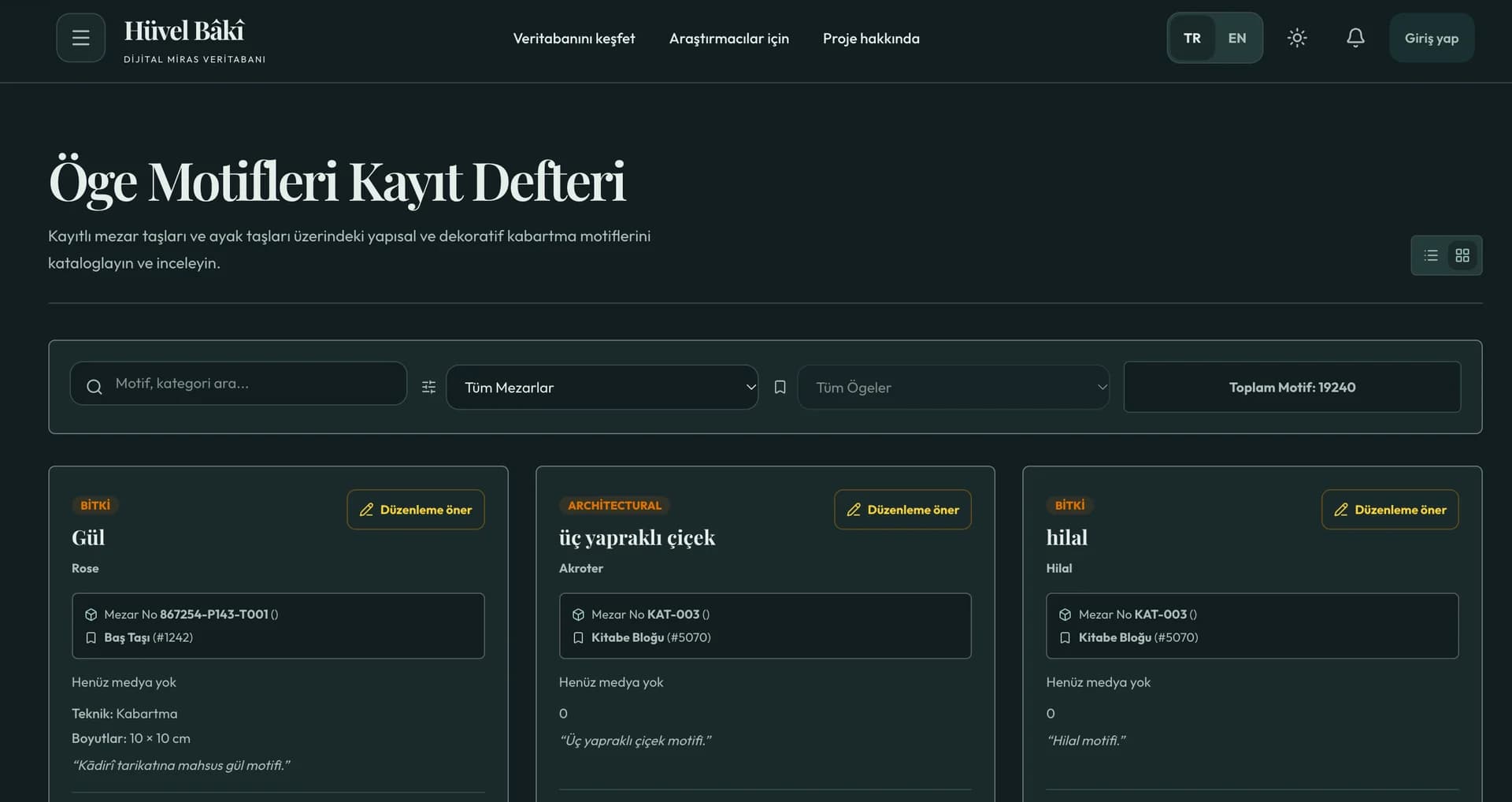The image size is (1512, 802).
Task: Click the Toplam Motif: 19240 counter
Action: 1292,387
